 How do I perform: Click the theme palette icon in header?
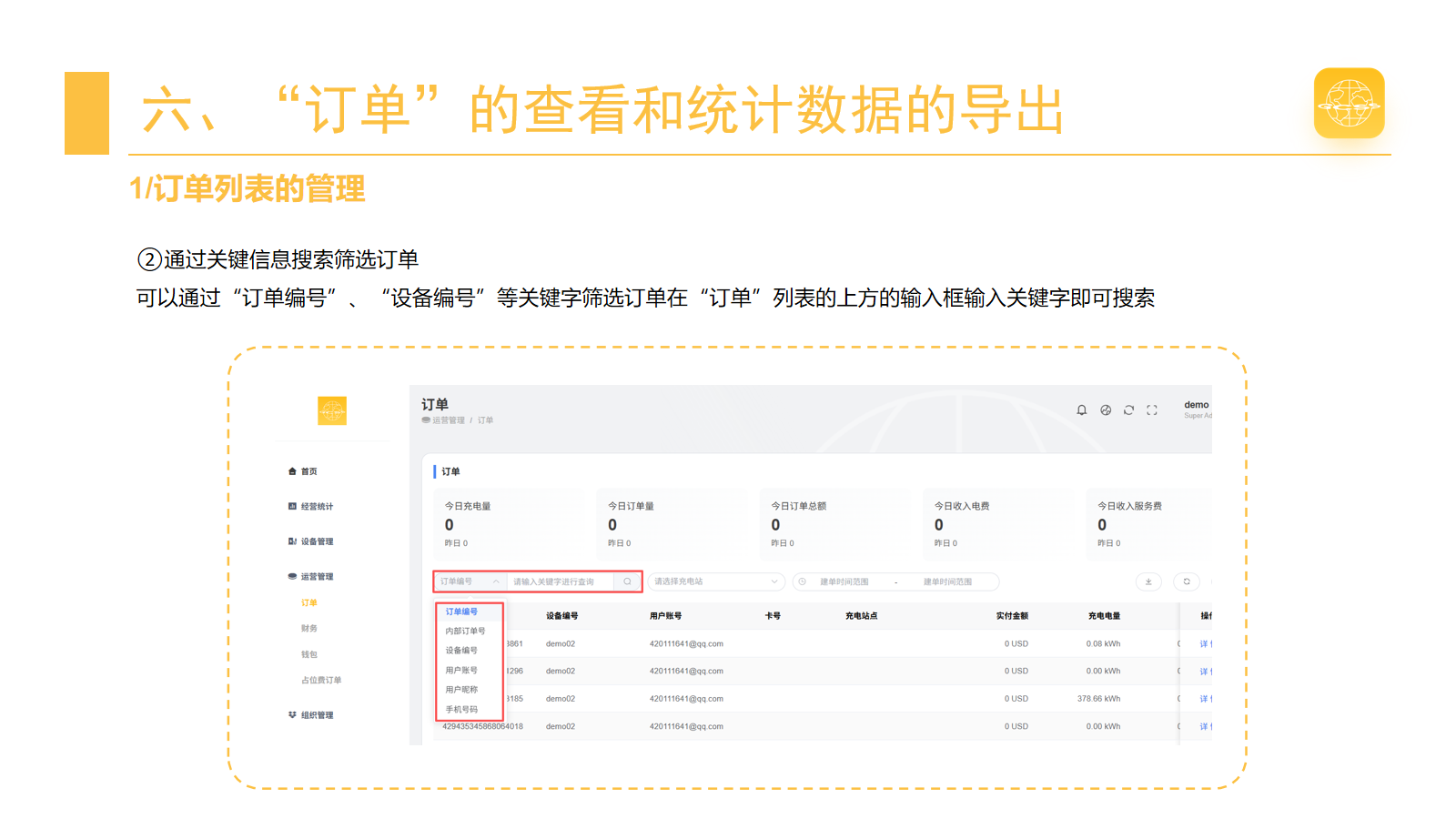pyautogui.click(x=1106, y=410)
